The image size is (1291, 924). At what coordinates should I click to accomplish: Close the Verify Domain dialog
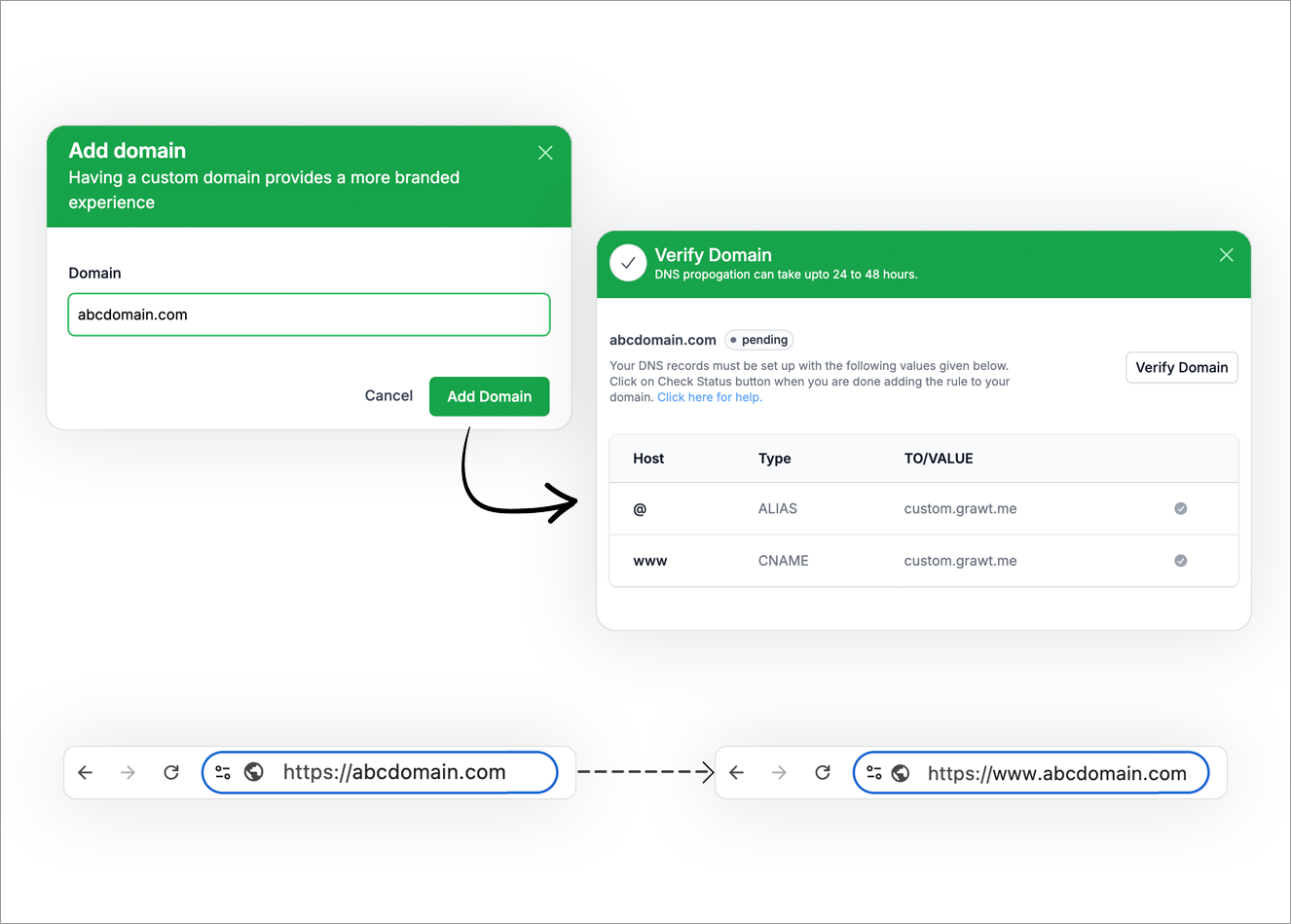[x=1226, y=255]
